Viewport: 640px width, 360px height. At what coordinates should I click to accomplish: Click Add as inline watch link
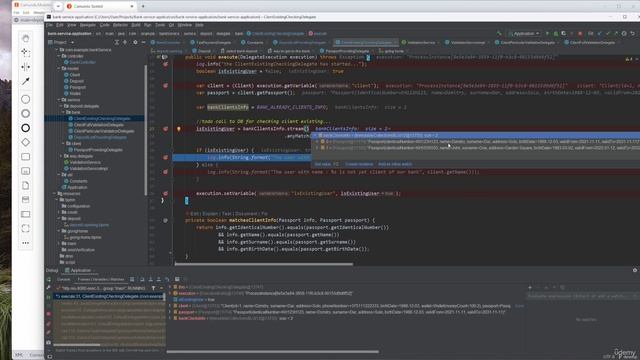click(x=395, y=164)
